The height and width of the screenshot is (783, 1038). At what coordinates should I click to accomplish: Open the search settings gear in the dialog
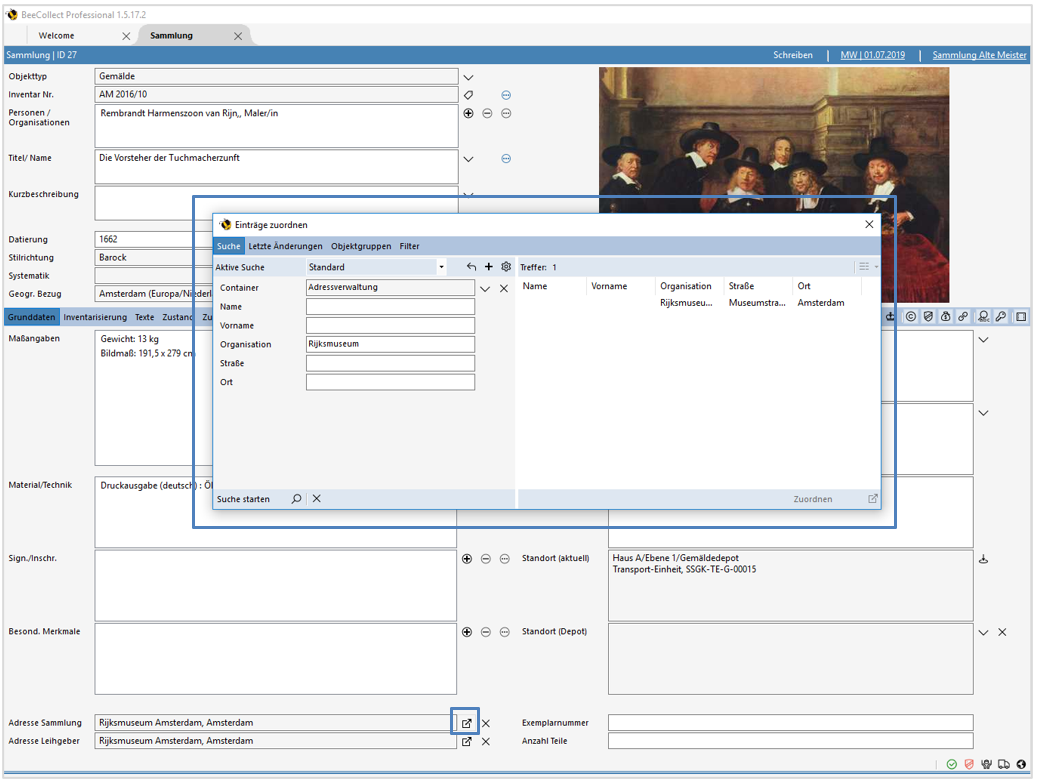[x=506, y=266]
